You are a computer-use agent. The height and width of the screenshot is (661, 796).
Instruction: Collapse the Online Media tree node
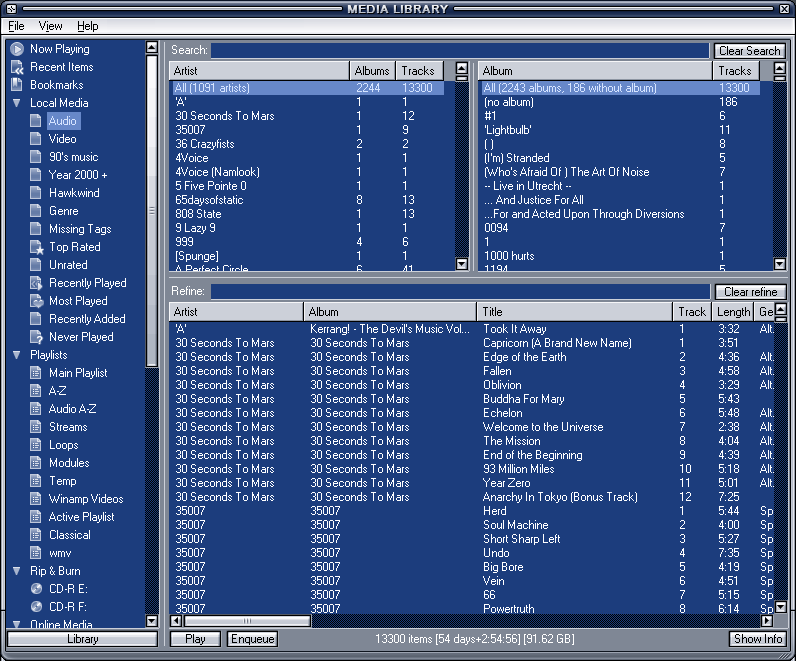click(17, 624)
